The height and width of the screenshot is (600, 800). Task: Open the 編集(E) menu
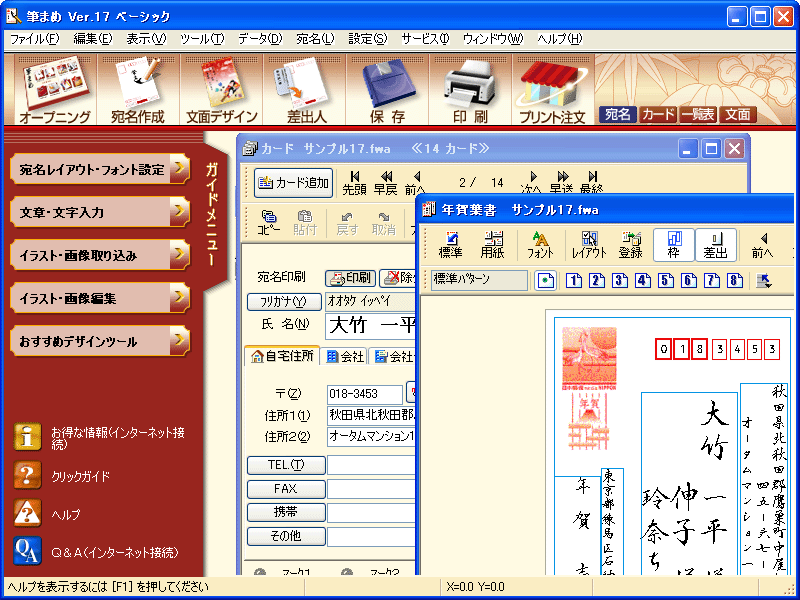92,39
